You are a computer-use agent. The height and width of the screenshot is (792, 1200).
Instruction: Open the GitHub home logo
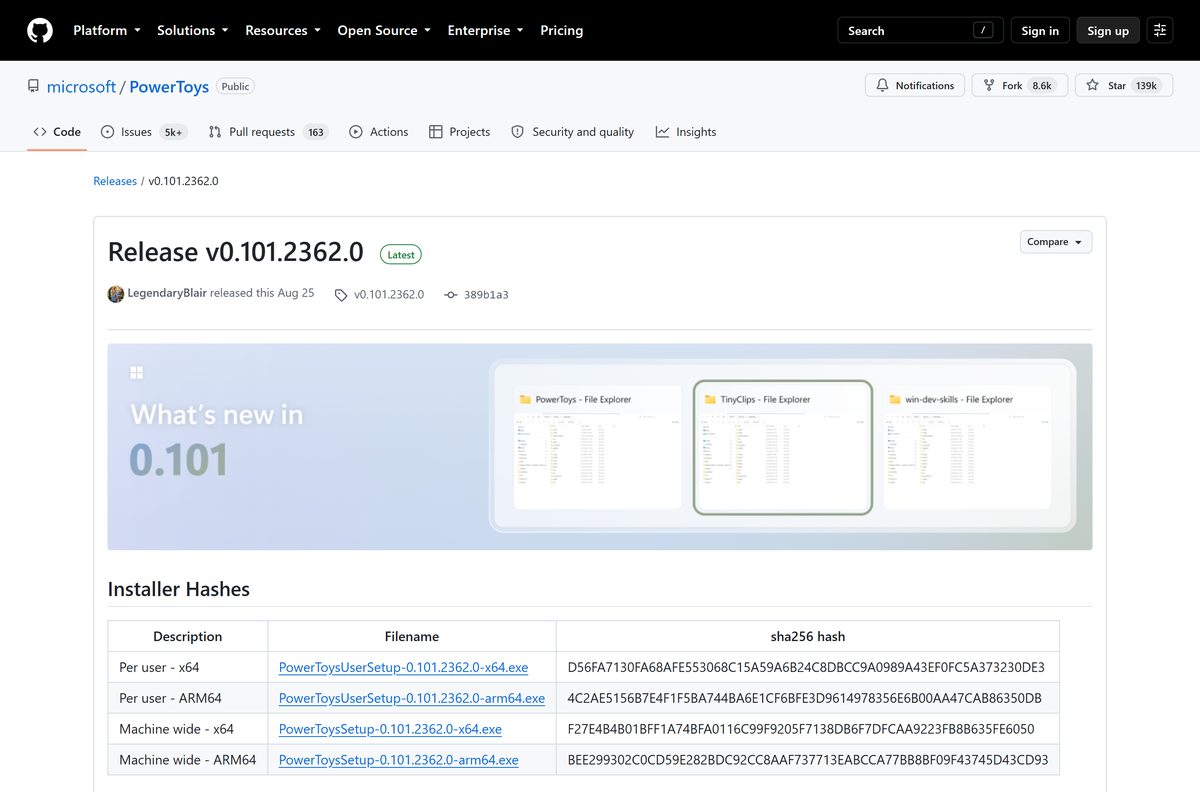(x=40, y=30)
